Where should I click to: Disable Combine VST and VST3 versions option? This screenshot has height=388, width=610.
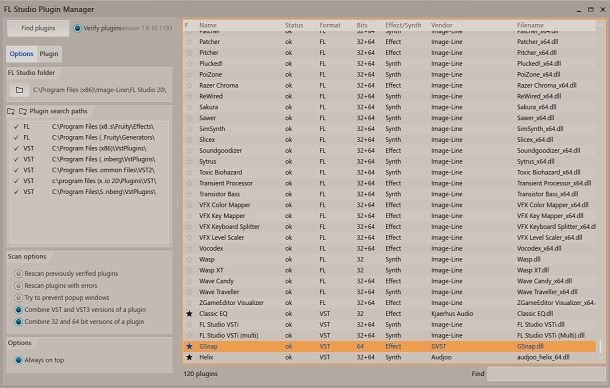point(18,310)
